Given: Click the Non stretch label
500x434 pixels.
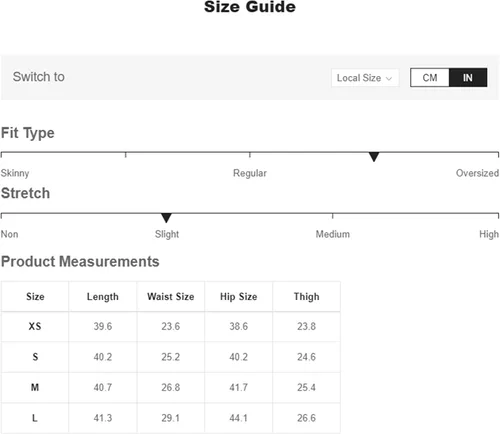Looking at the screenshot, I should click(x=9, y=234).
